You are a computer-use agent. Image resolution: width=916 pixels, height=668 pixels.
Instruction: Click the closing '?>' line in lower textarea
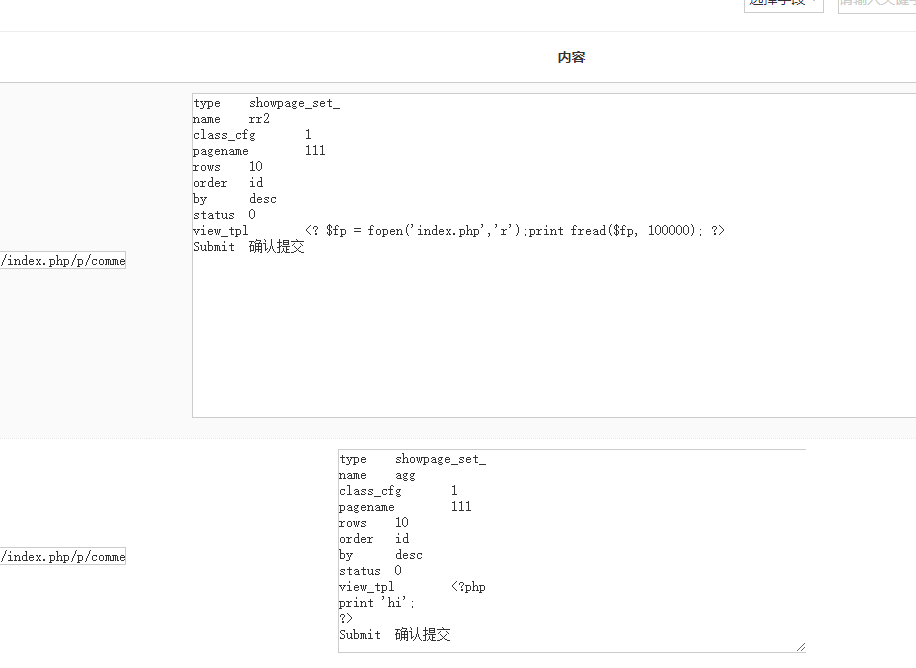point(346,619)
